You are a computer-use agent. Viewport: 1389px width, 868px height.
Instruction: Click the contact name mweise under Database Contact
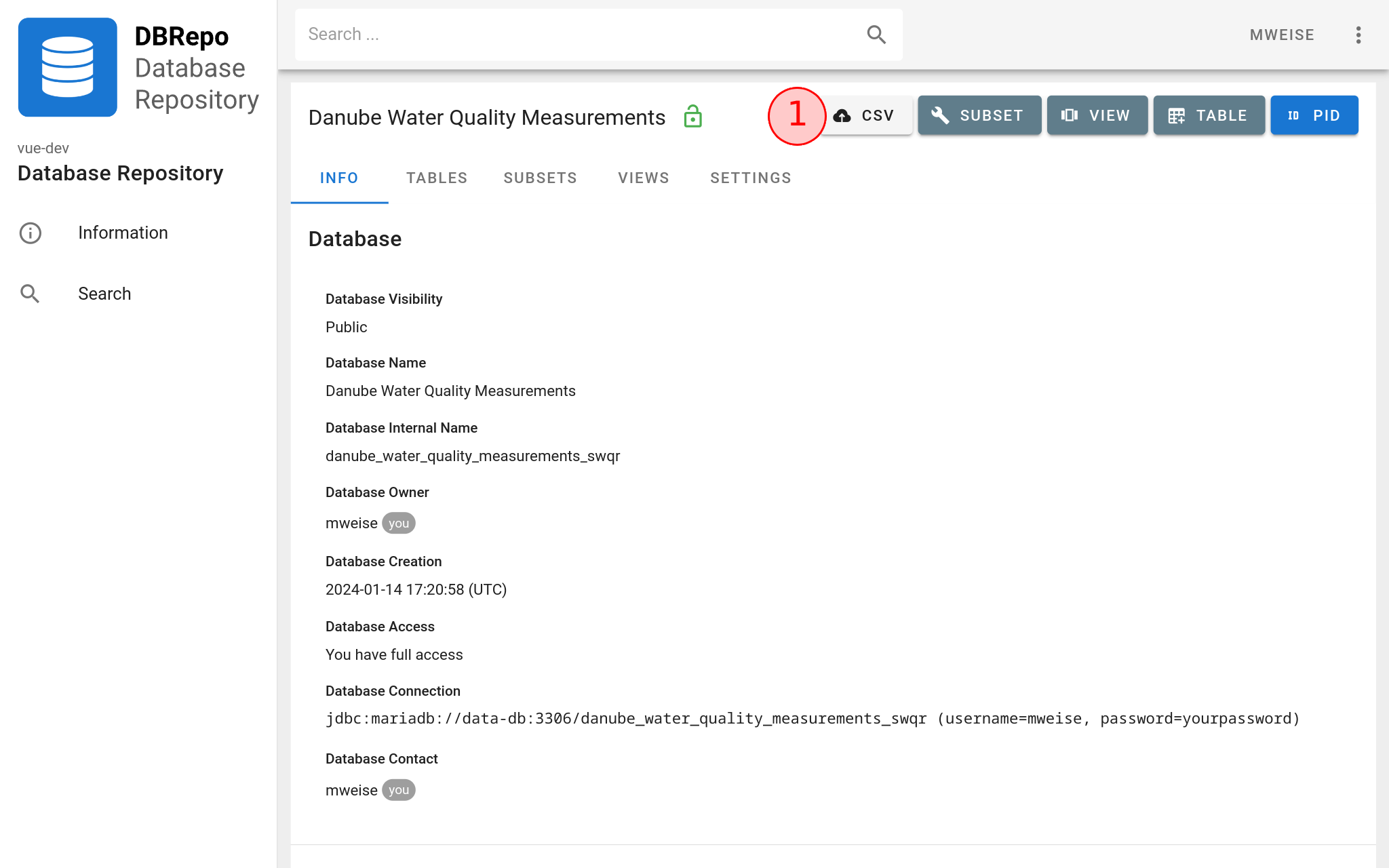pos(351,790)
